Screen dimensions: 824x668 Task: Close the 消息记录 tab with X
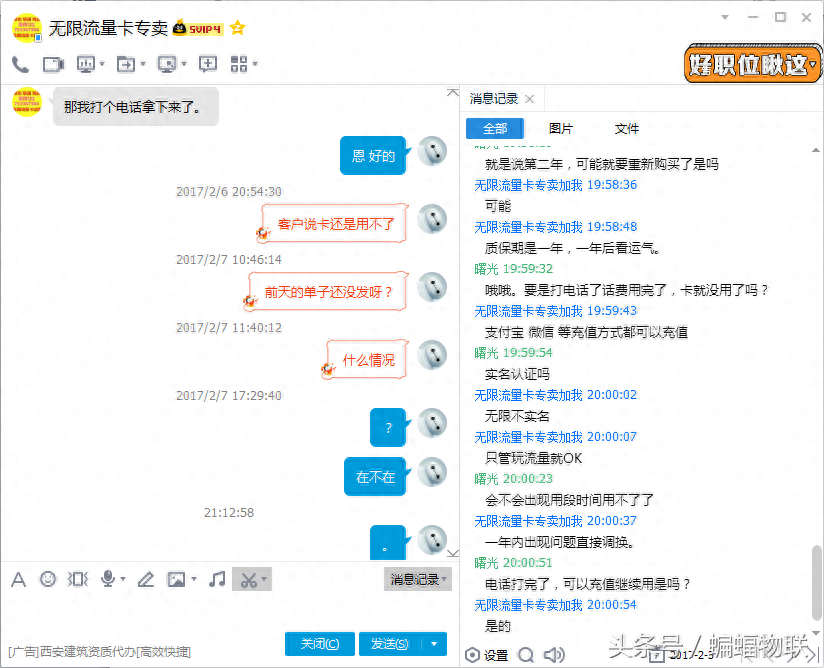pyautogui.click(x=530, y=99)
